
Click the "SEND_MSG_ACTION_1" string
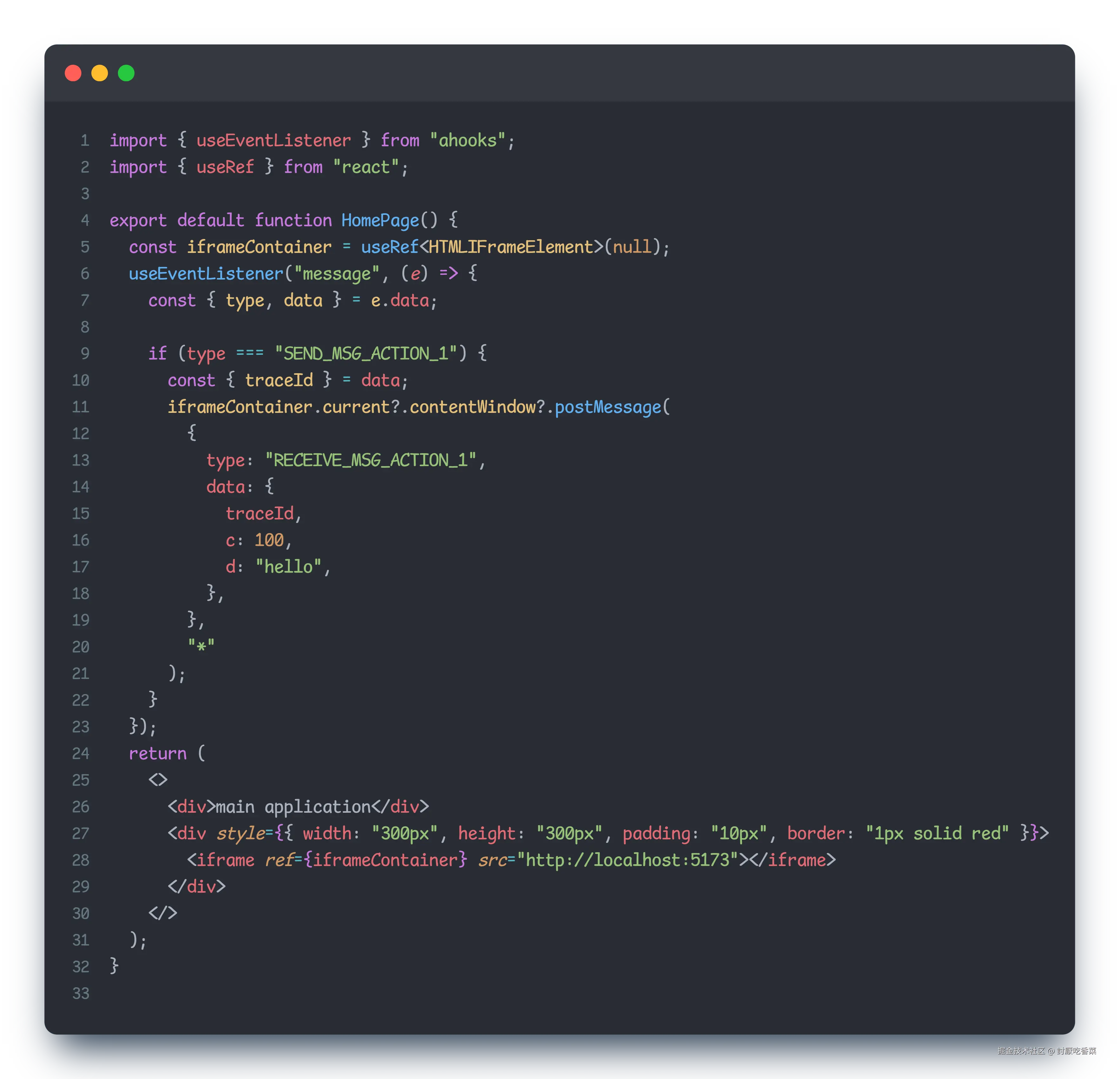coord(366,354)
